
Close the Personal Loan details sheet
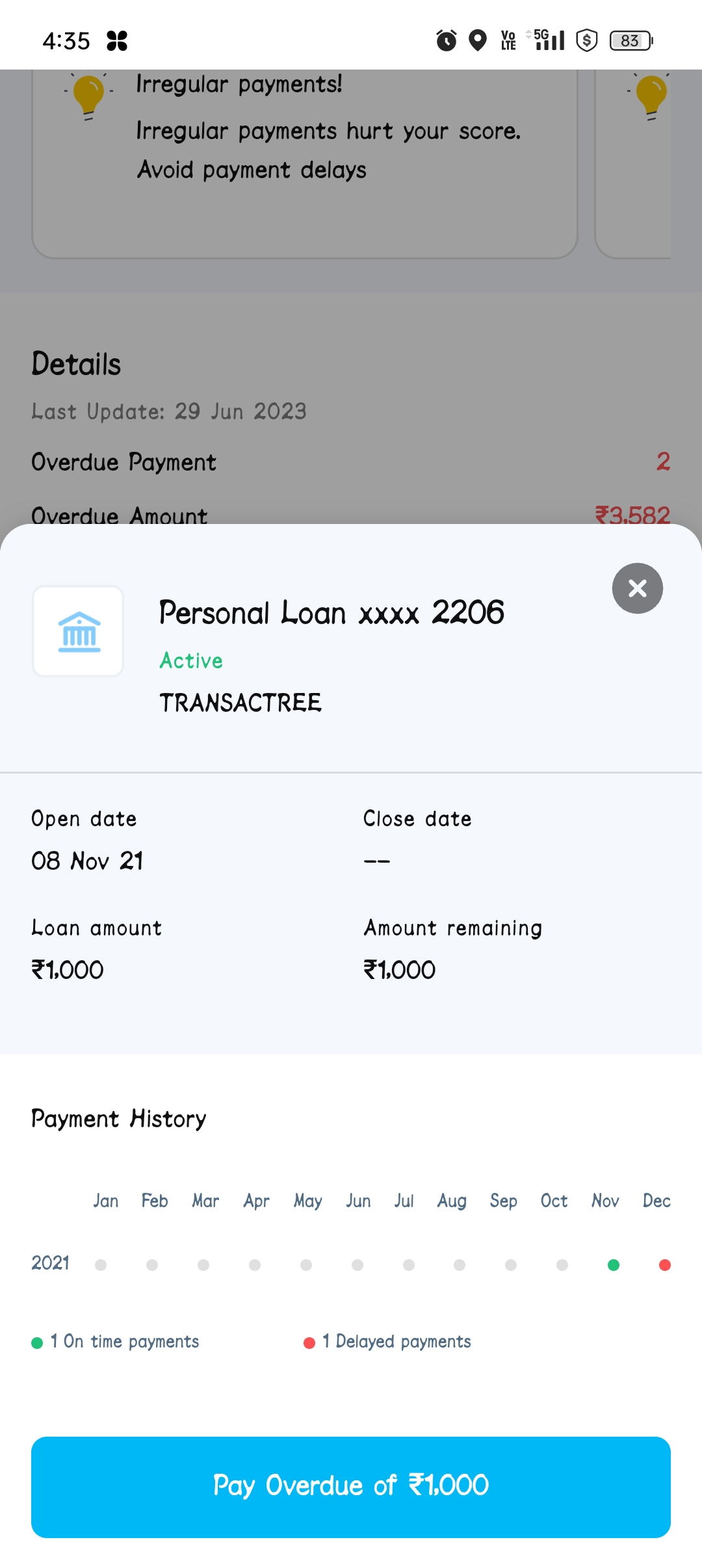coord(637,588)
